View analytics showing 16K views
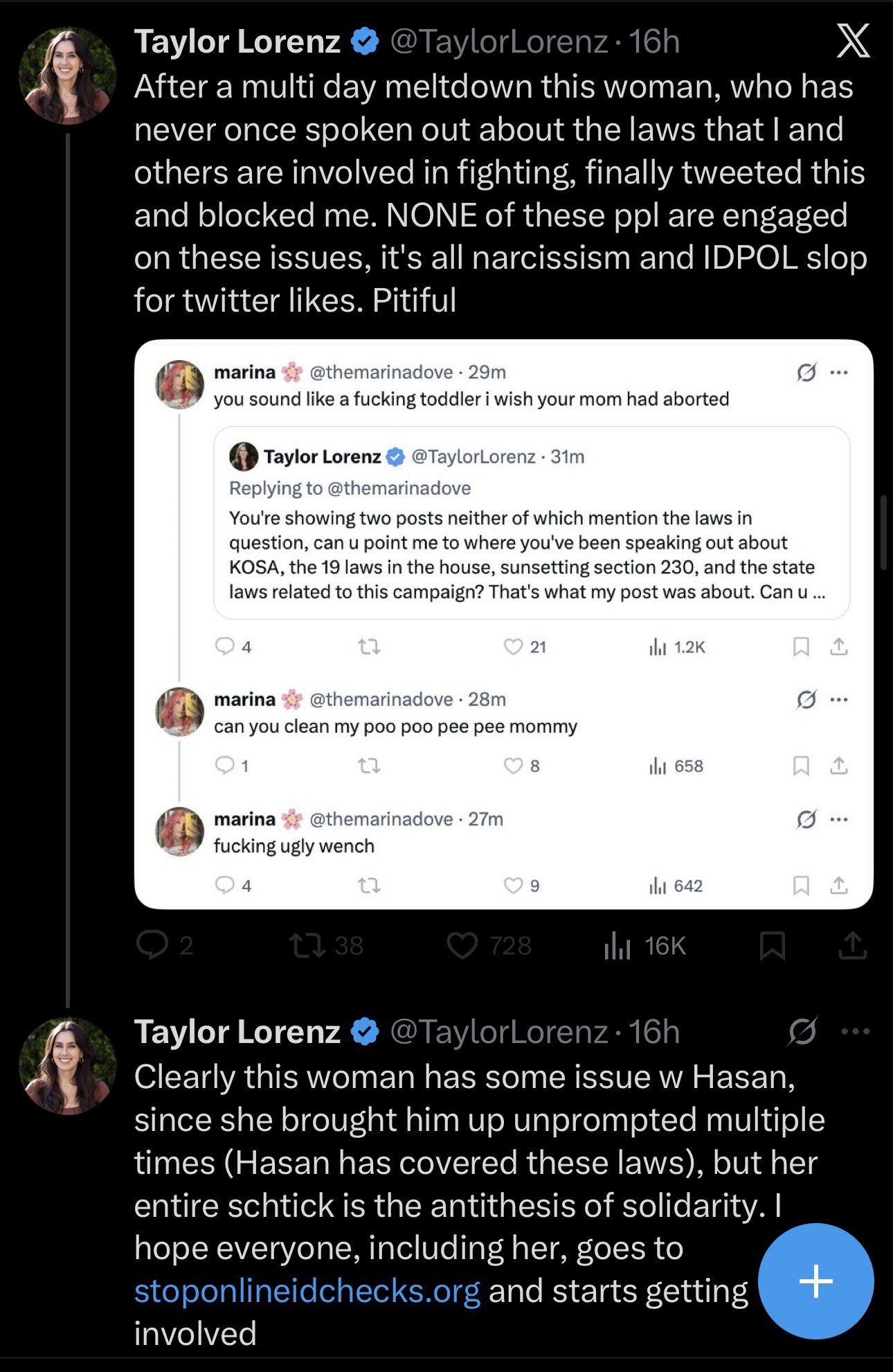The image size is (893, 1372). coord(617,945)
